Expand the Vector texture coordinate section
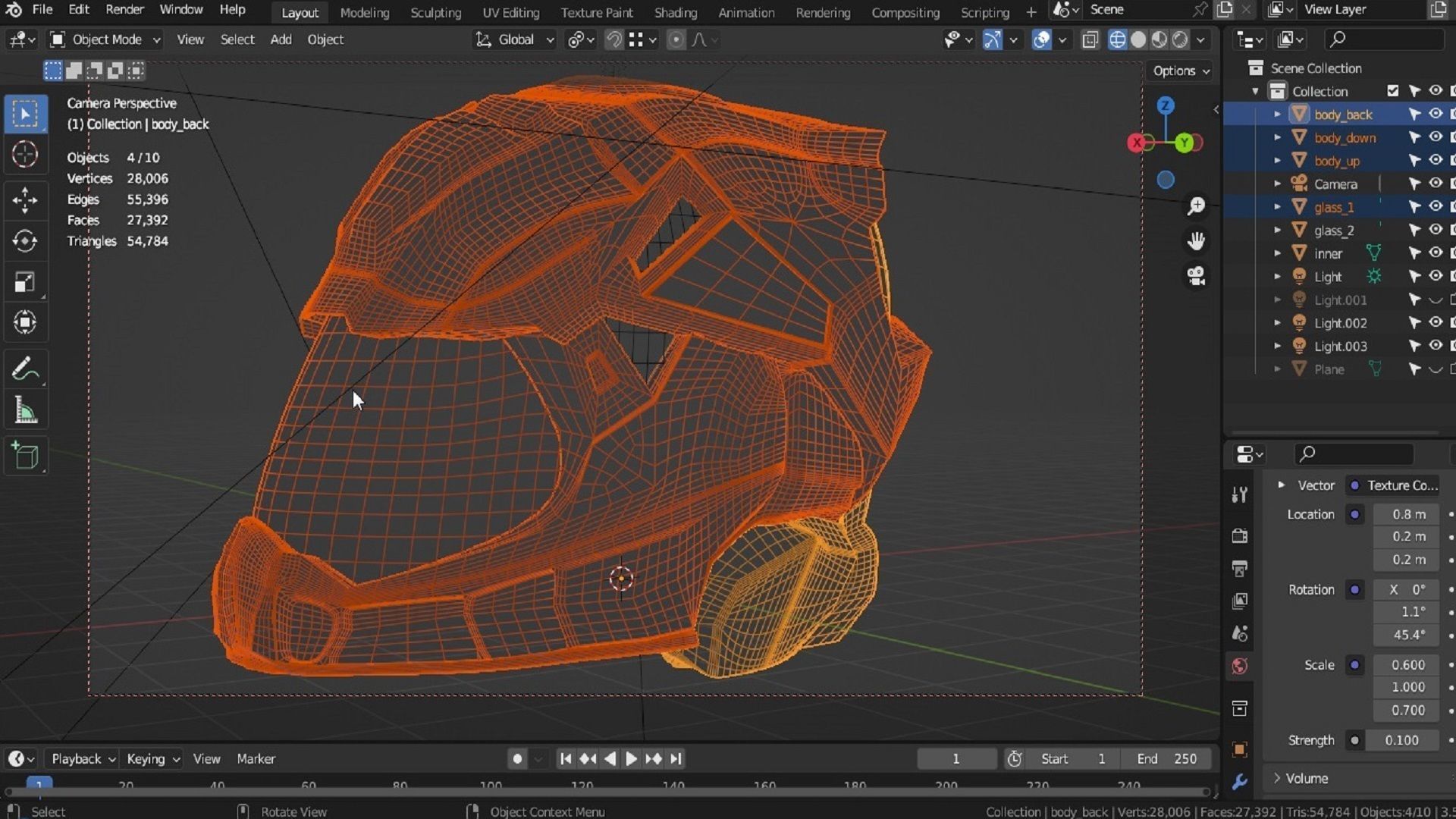 pos(1282,485)
